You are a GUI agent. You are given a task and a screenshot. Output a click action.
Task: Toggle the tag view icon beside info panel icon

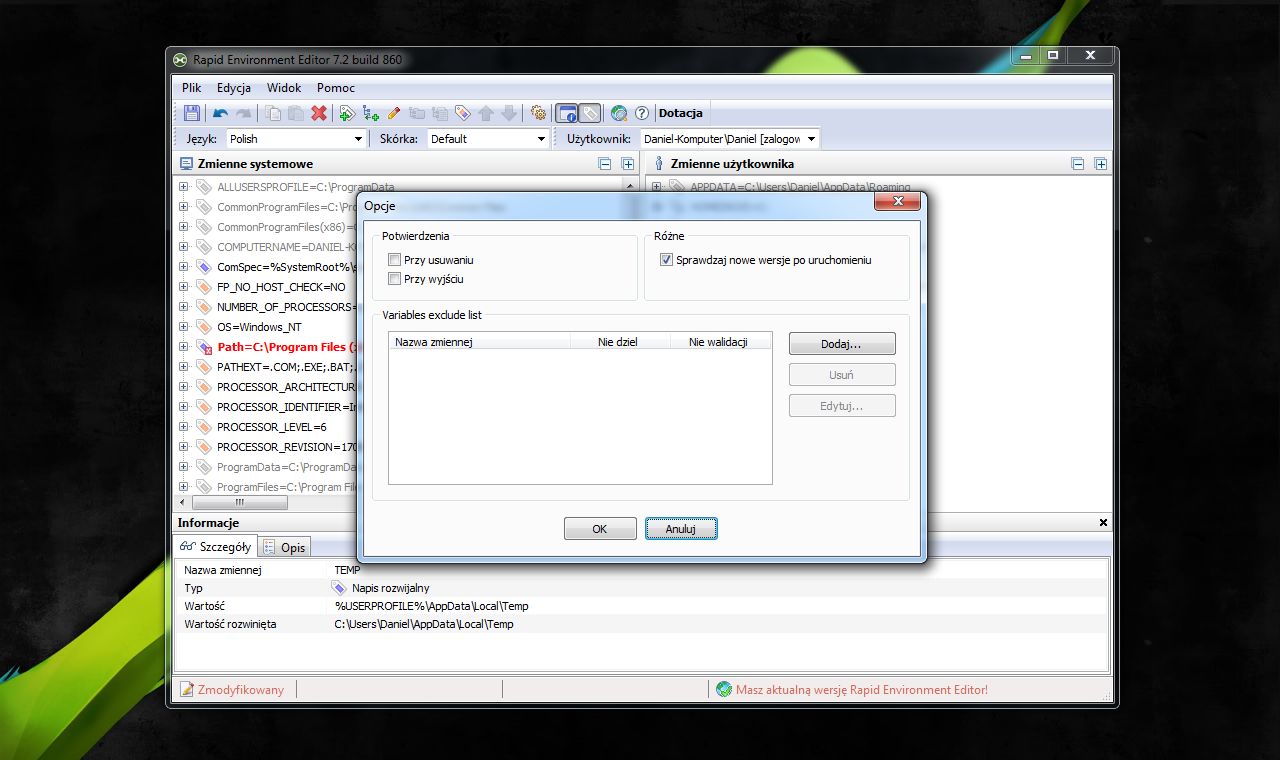coord(590,113)
